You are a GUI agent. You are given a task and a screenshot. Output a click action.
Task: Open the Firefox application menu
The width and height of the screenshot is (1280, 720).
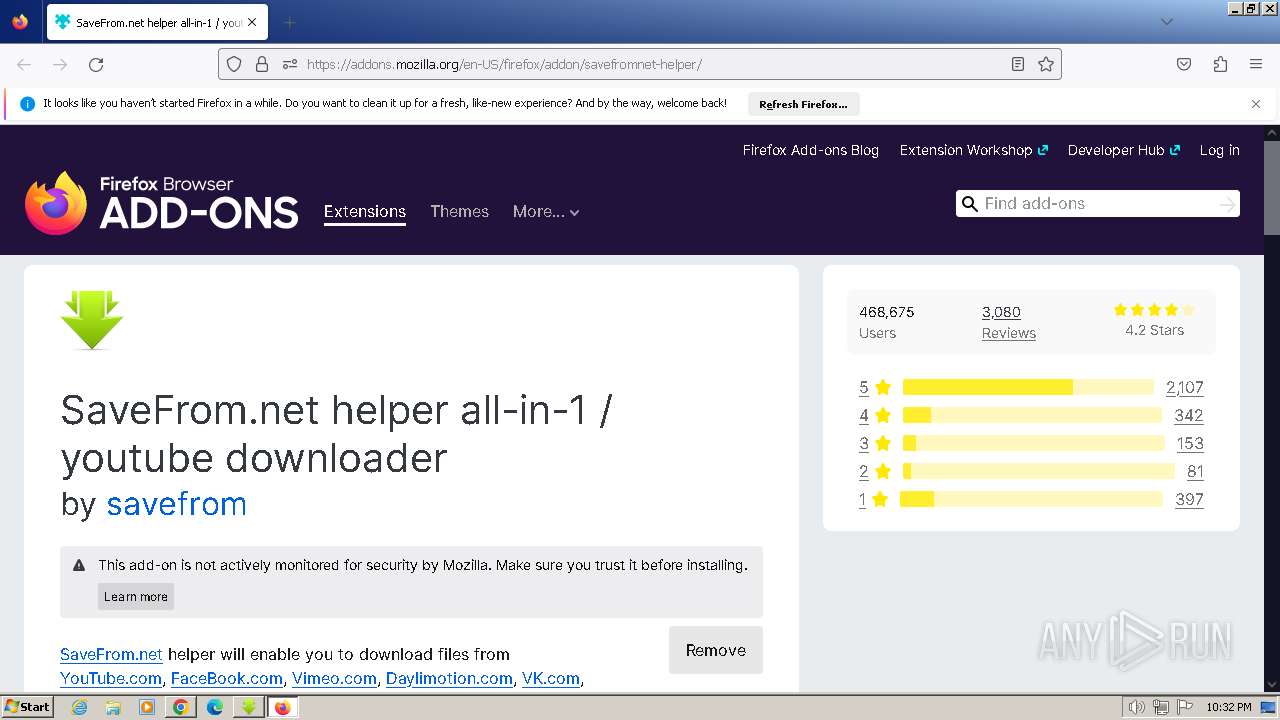(x=1256, y=64)
